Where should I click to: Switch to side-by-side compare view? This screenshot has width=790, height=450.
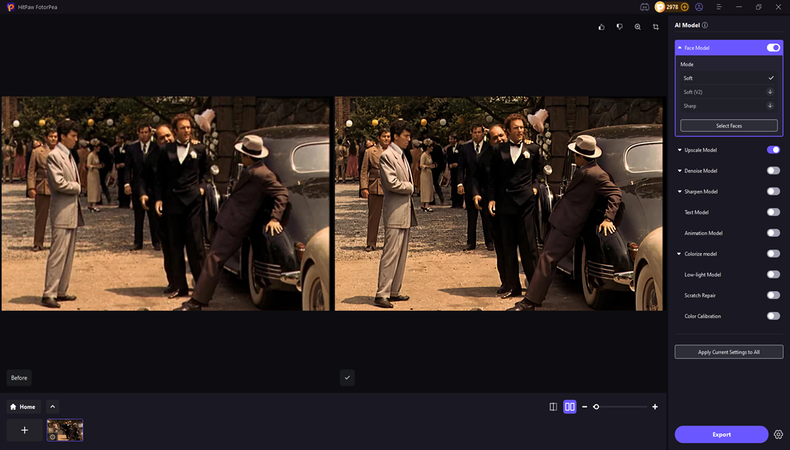pyautogui.click(x=570, y=407)
